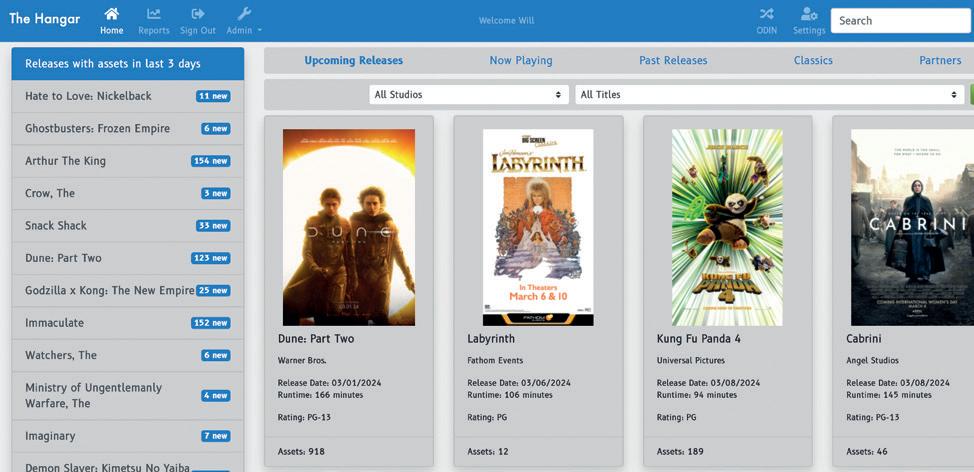Click the Sign Out icon
The width and height of the screenshot is (974, 472).
click(198, 14)
